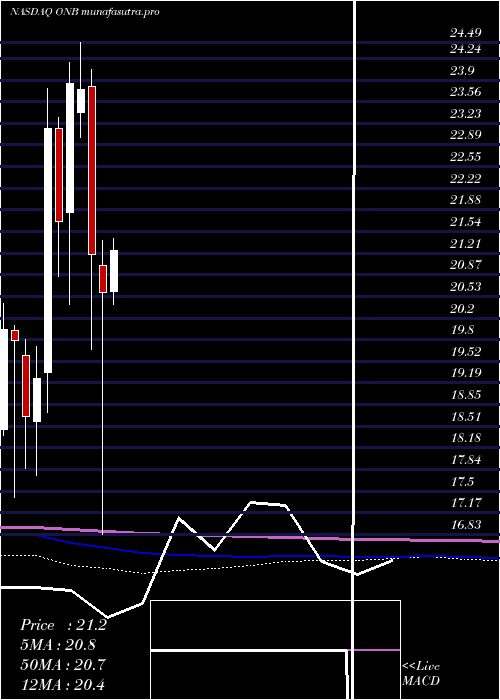Screen dimensions: 500x700
Task: Click the Price : 21.2 readout
Action: [63, 625]
